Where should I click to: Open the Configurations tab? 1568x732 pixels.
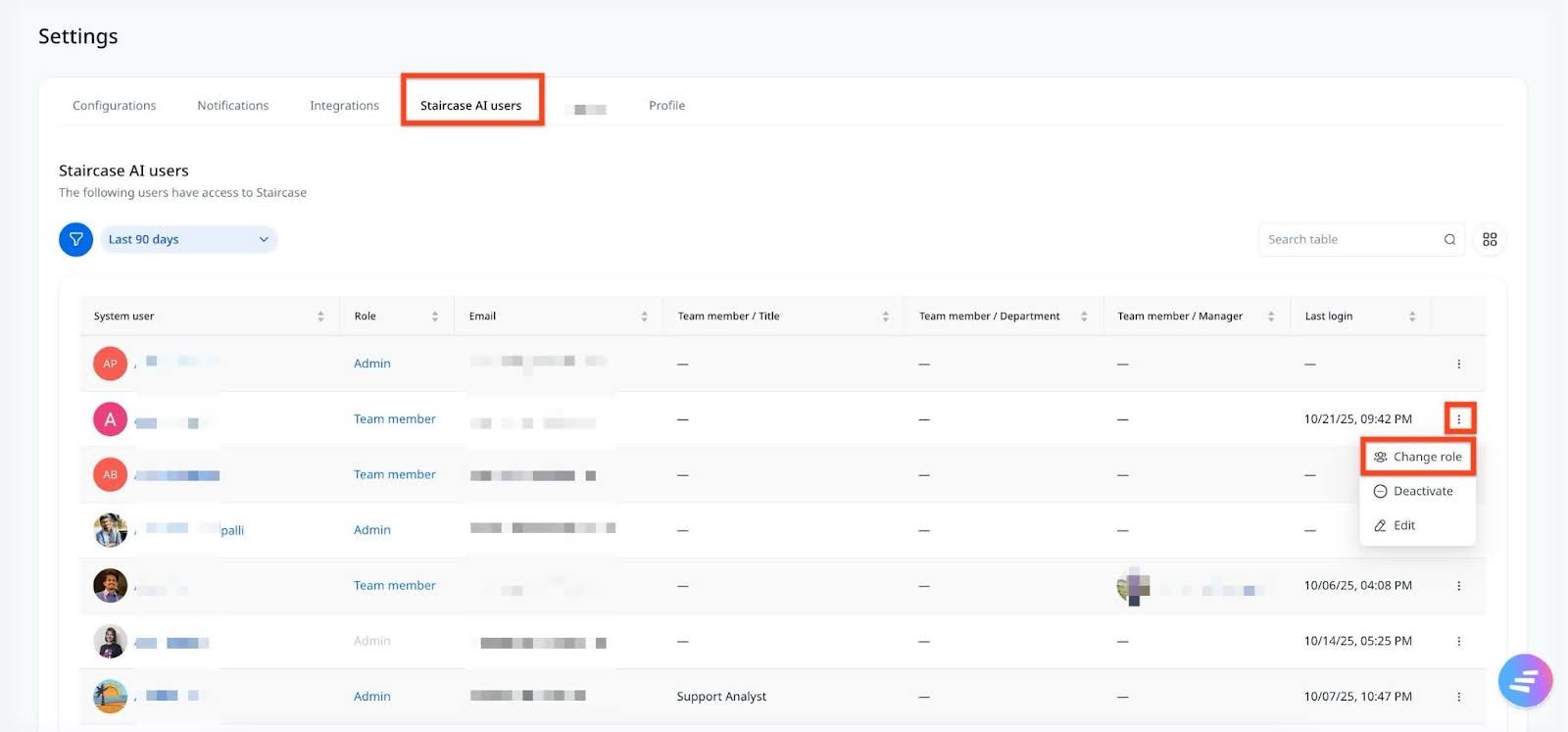tap(114, 106)
